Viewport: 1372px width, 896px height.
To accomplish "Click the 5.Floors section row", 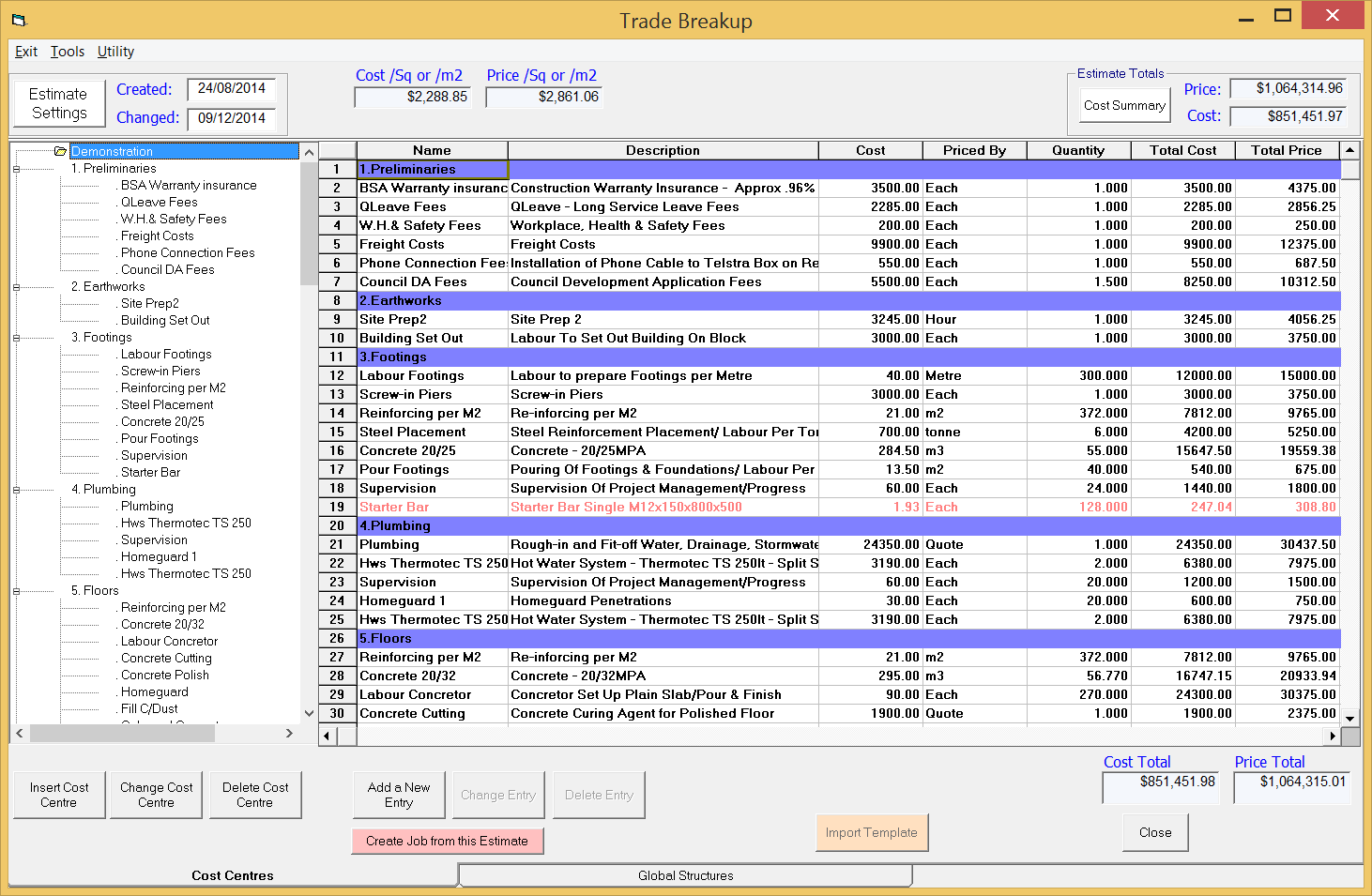I will point(848,638).
